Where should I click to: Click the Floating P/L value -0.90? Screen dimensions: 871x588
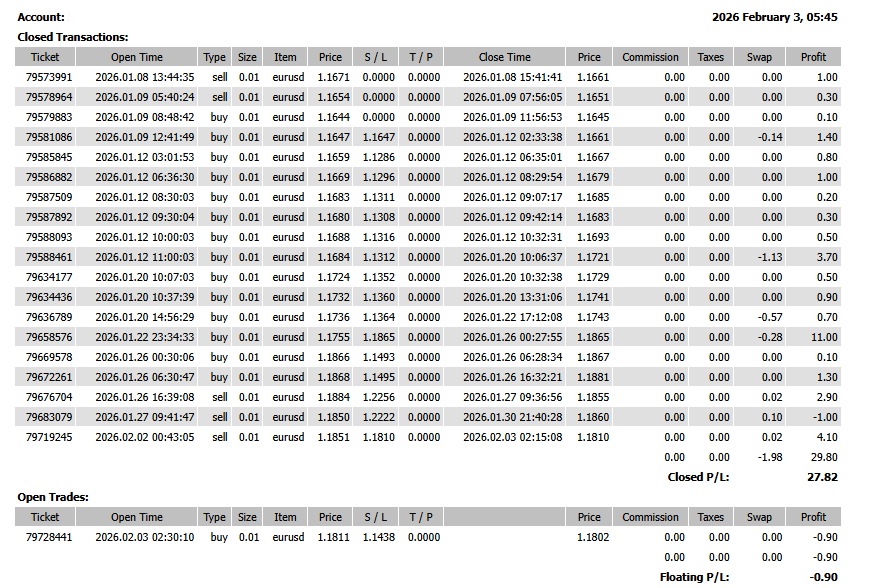823,577
